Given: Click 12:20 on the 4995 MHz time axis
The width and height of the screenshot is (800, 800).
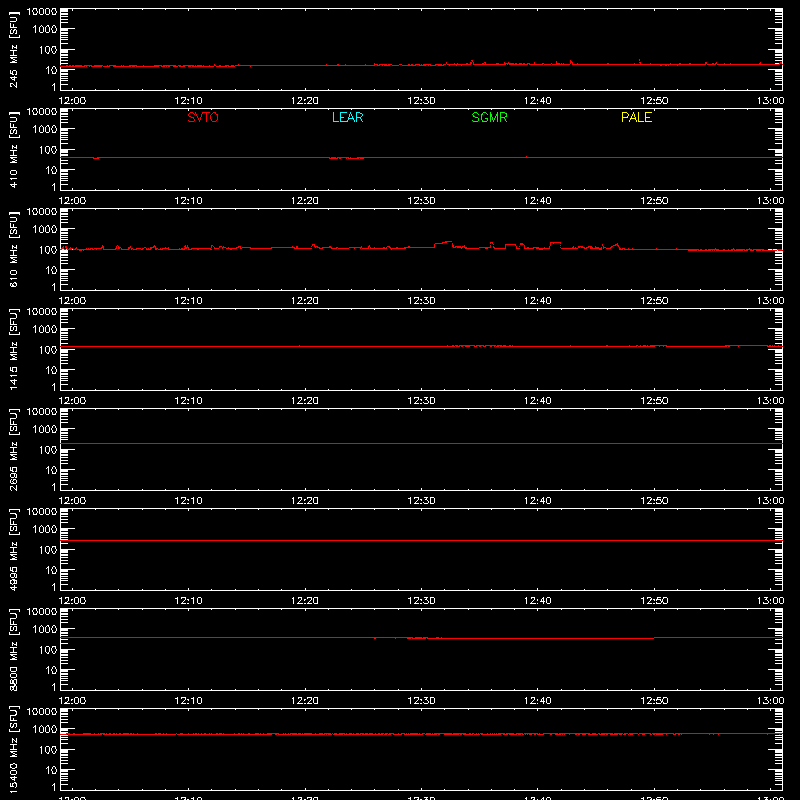Looking at the screenshot, I should [x=305, y=601].
